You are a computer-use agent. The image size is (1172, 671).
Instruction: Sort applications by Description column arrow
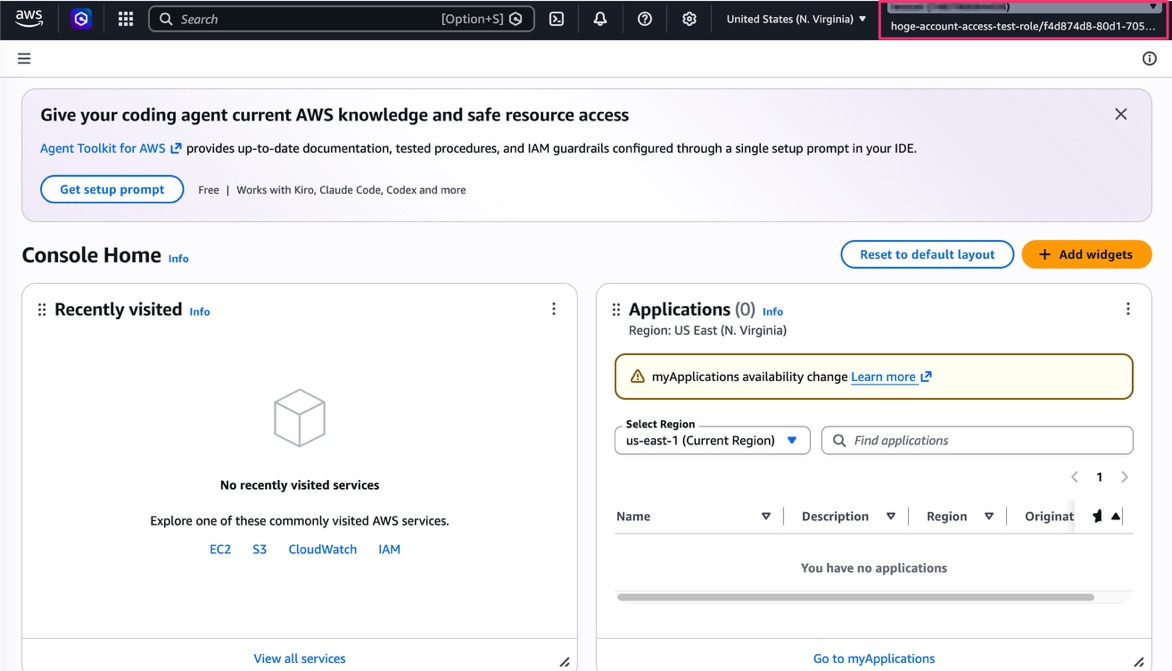891,516
